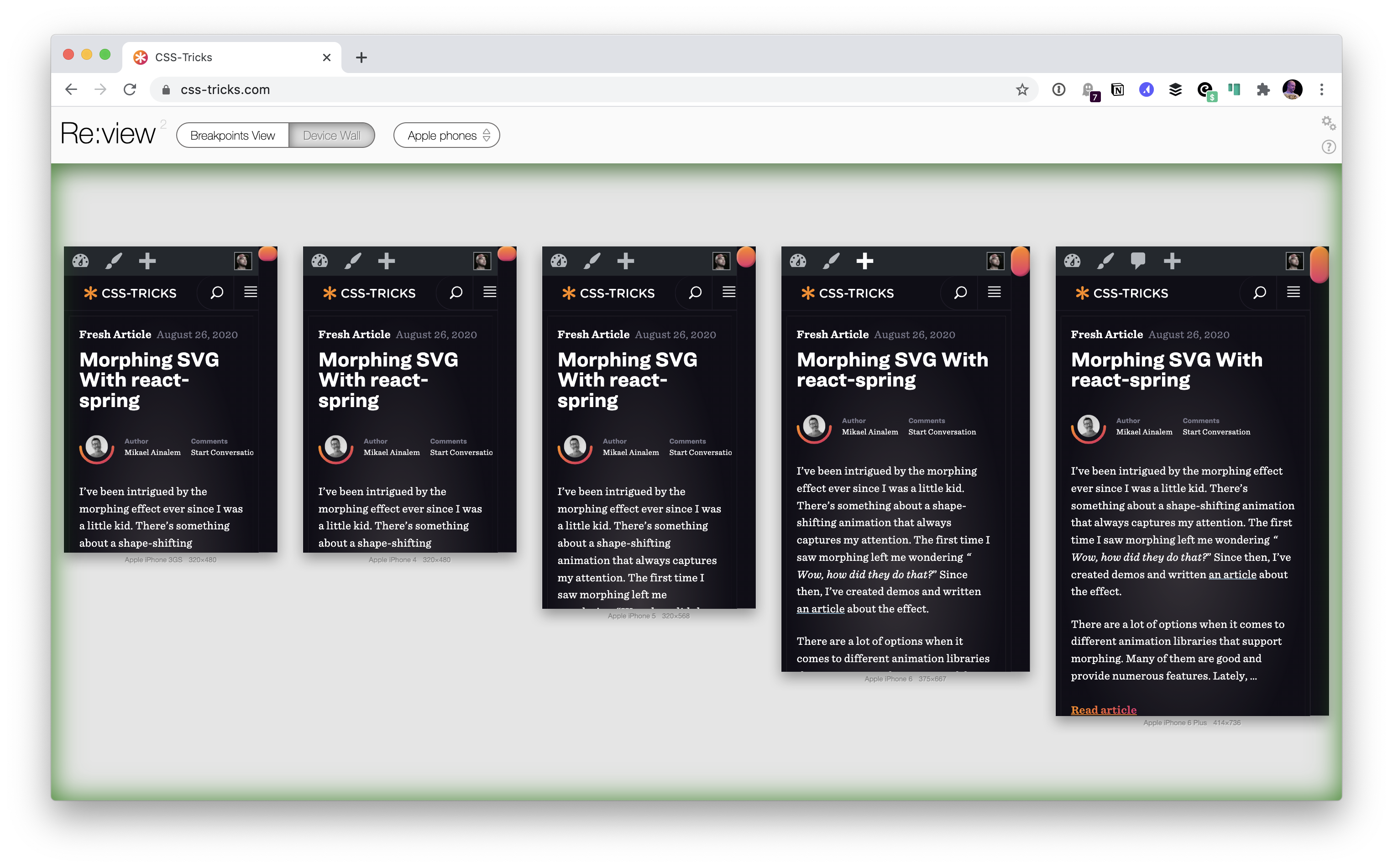1393x868 pixels.
Task: Click the Read article link
Action: 1103,710
